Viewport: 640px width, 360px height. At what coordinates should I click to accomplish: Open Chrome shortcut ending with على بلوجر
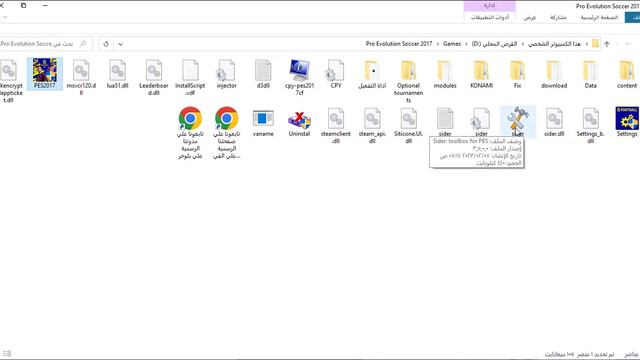click(x=190, y=133)
